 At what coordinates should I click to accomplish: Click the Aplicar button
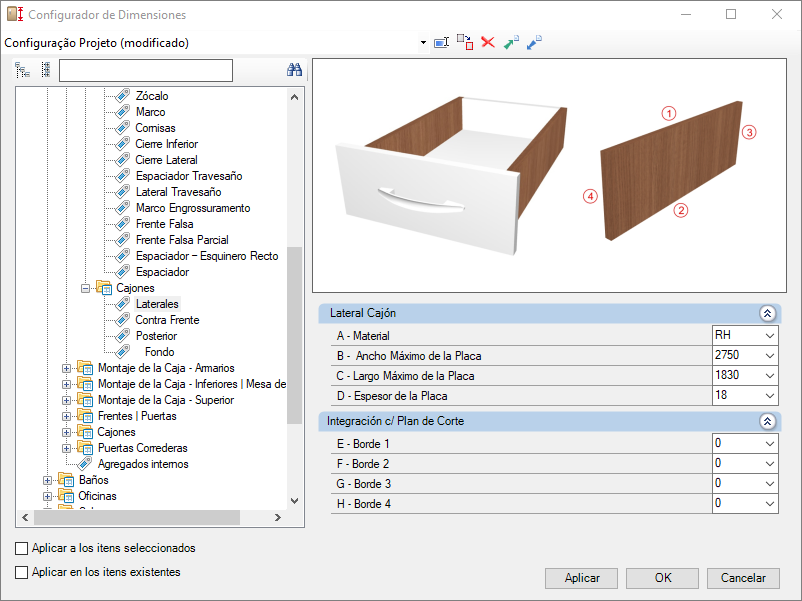point(582,578)
